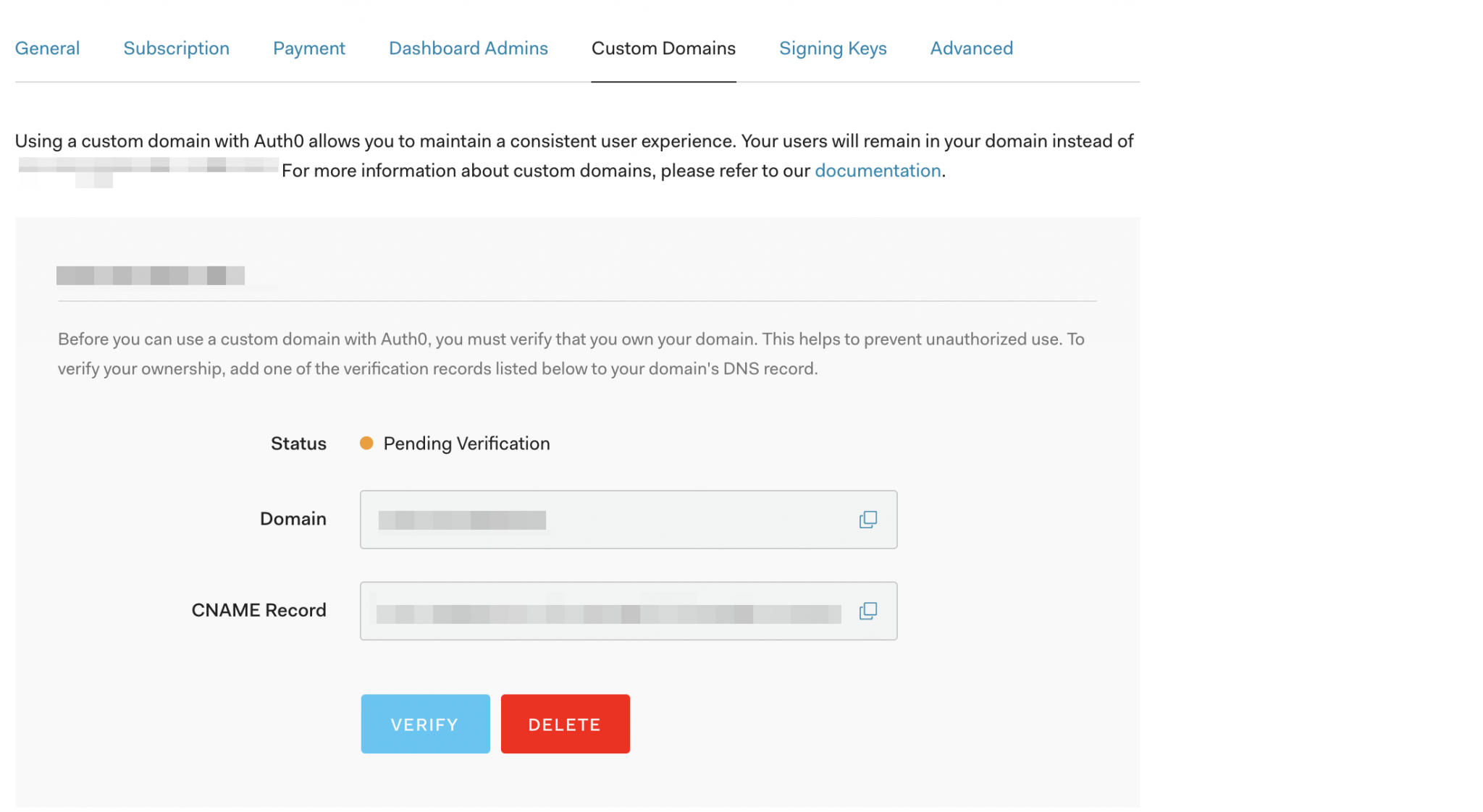Switch to the Subscription tab
The image size is (1483, 812).
point(176,48)
